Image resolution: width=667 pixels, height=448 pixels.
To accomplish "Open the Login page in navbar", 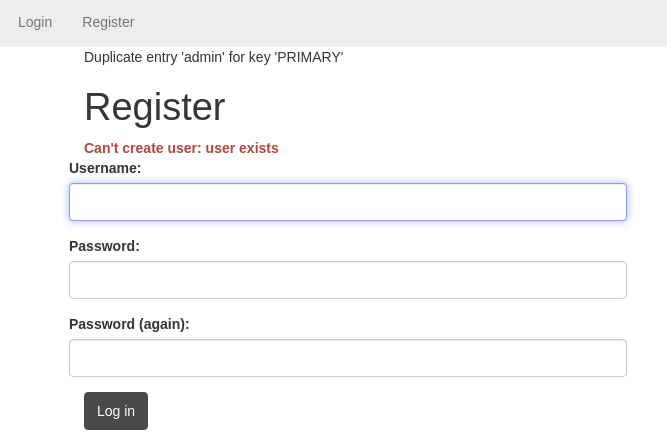I will pyautogui.click(x=35, y=22).
